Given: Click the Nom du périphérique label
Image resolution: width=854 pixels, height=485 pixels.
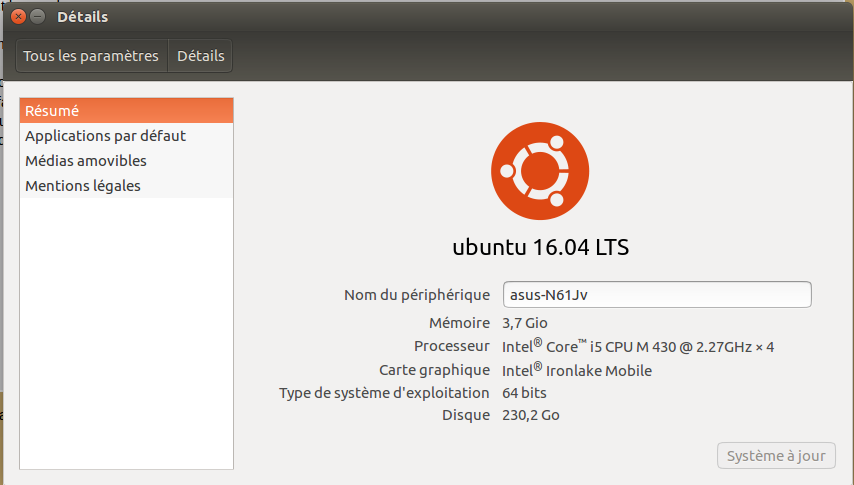Looking at the screenshot, I should click(417, 295).
